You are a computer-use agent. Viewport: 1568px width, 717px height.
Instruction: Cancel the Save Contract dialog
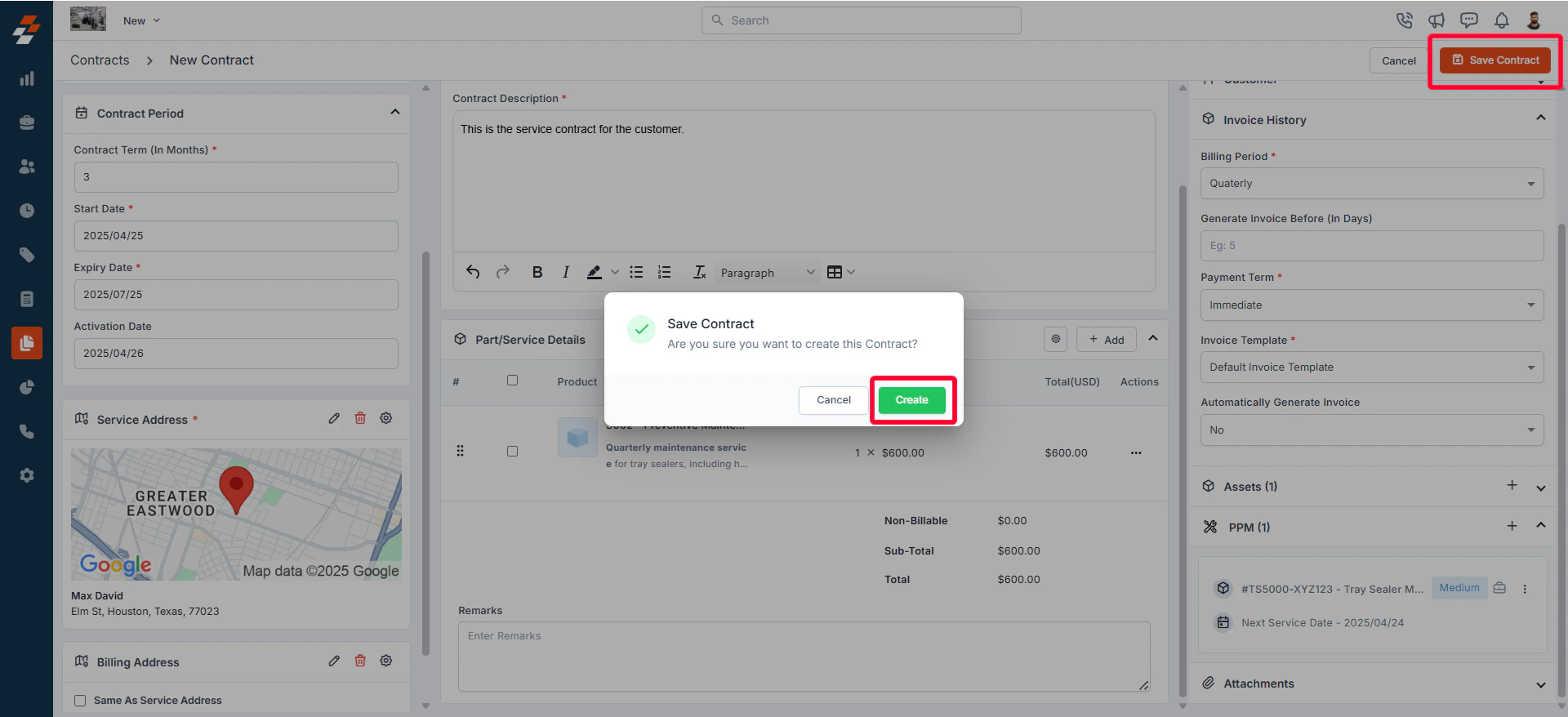(833, 400)
